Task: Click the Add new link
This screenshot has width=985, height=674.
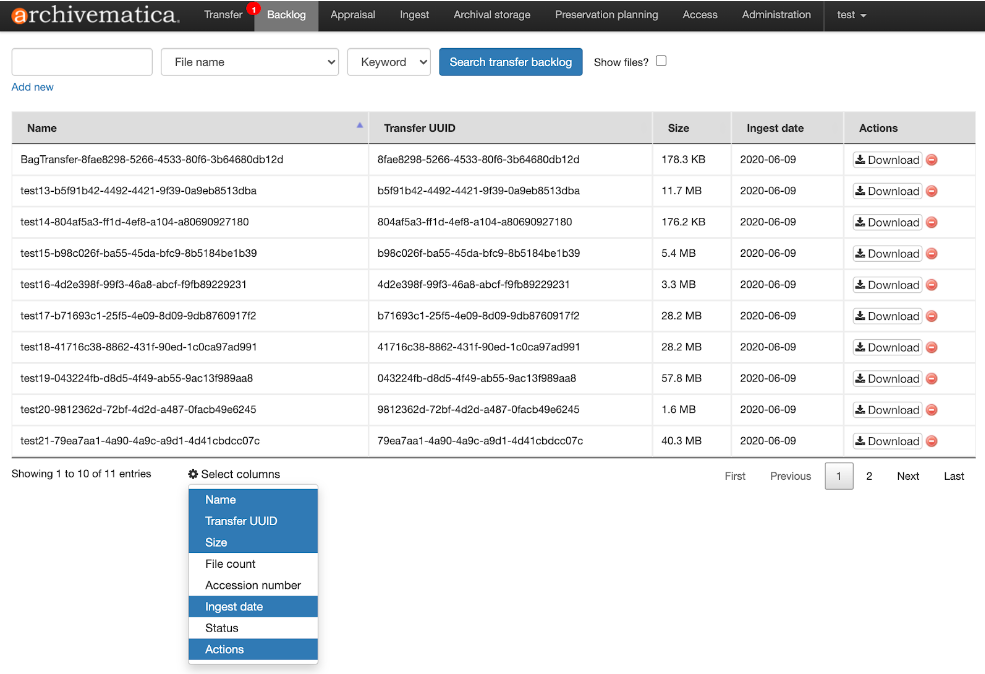Action: pos(31,87)
